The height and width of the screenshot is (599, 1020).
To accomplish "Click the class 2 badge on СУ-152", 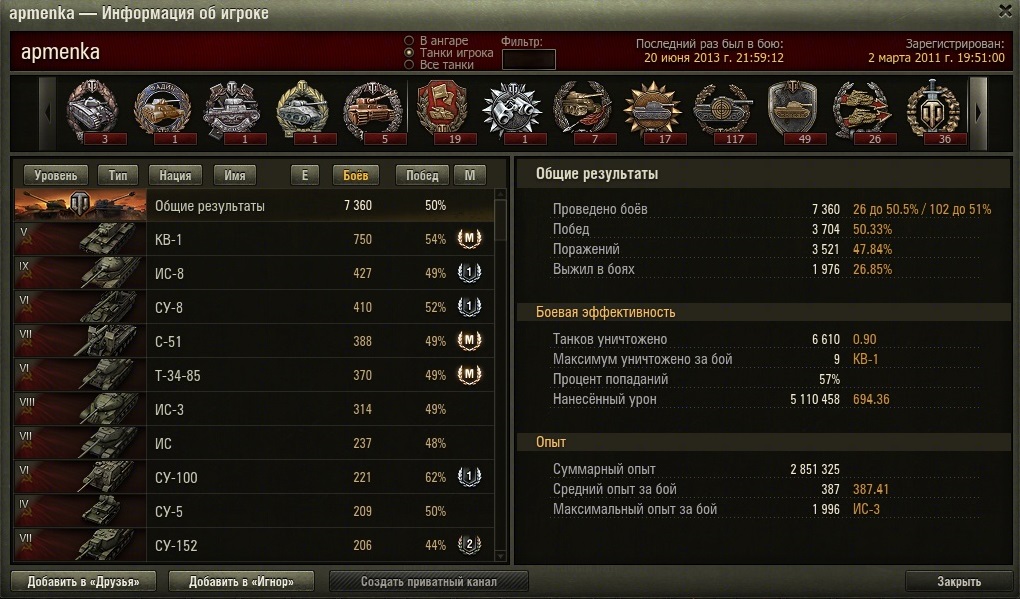I will [469, 544].
